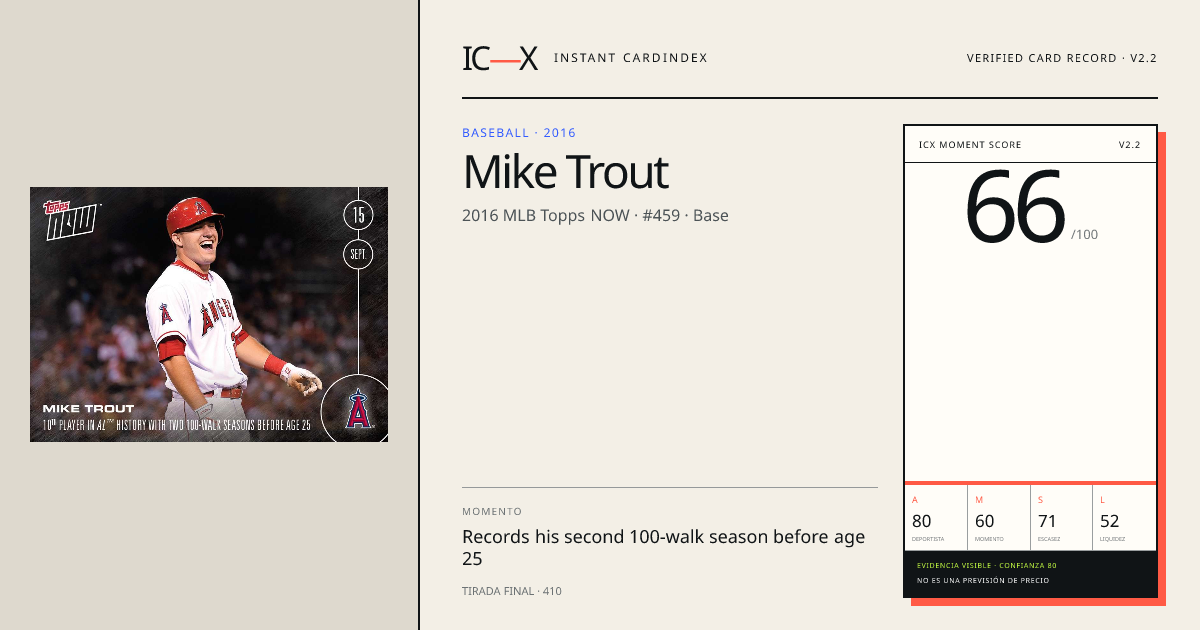The height and width of the screenshot is (630, 1200).
Task: Click the MOMENTO description text
Action: point(663,547)
